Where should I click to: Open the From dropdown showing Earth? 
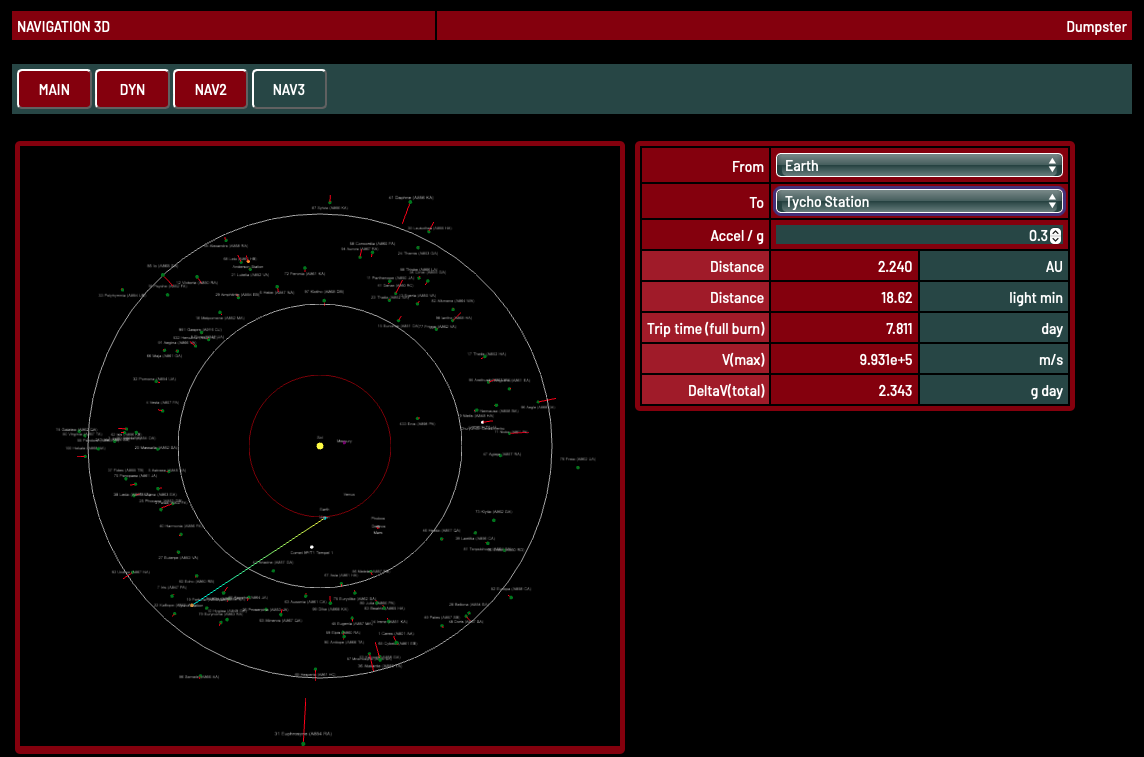(918, 166)
